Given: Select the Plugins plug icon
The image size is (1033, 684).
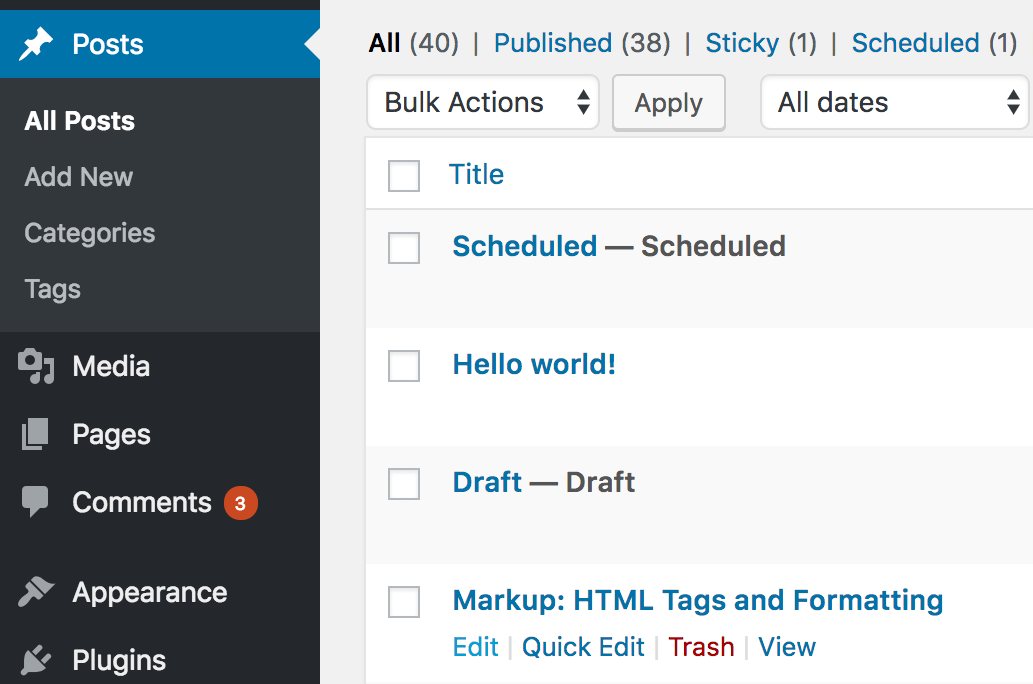Looking at the screenshot, I should pos(36,659).
